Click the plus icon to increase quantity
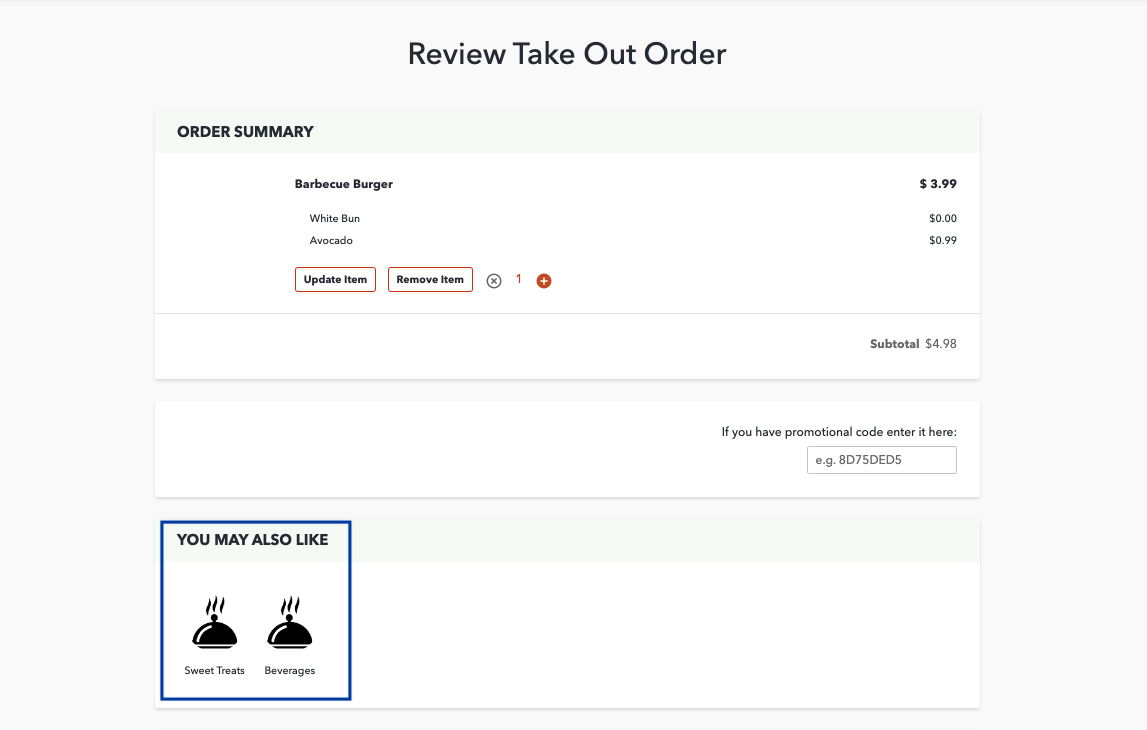1147x730 pixels. (x=544, y=281)
